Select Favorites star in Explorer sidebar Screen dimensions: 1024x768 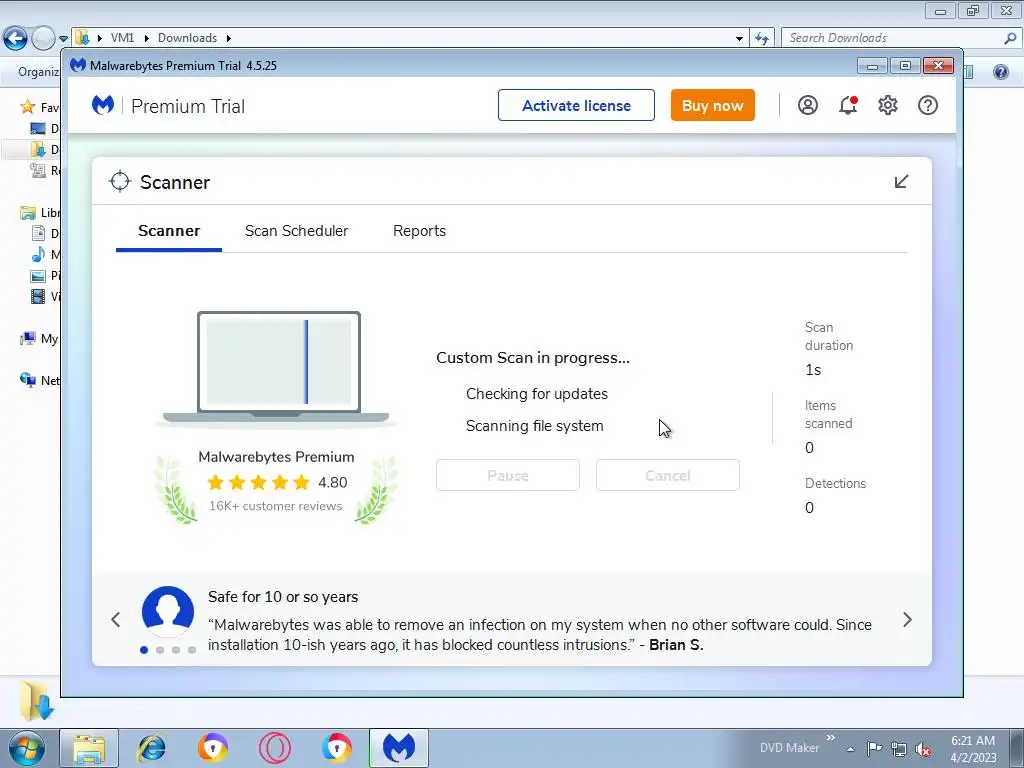point(27,106)
